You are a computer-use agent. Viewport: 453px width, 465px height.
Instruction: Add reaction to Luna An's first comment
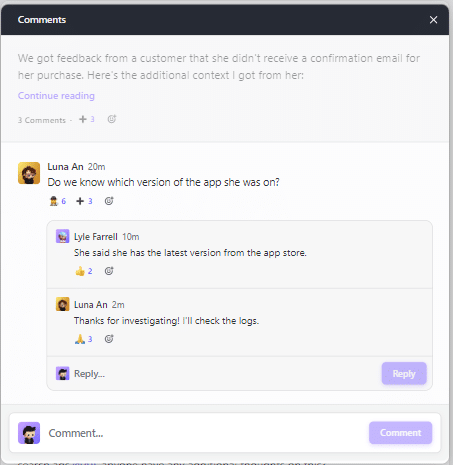(x=109, y=201)
